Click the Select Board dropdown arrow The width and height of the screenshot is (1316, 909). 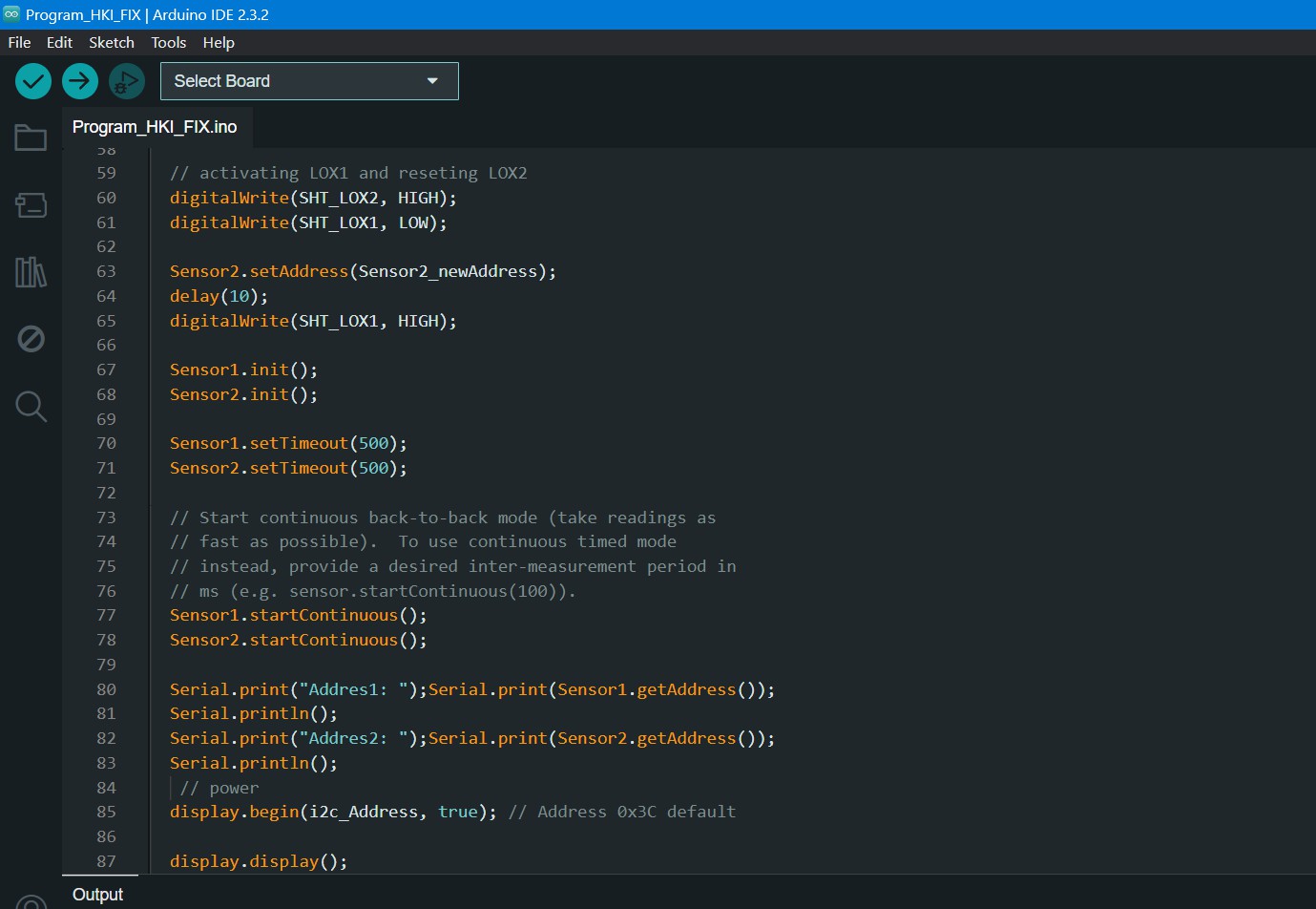[x=432, y=81]
